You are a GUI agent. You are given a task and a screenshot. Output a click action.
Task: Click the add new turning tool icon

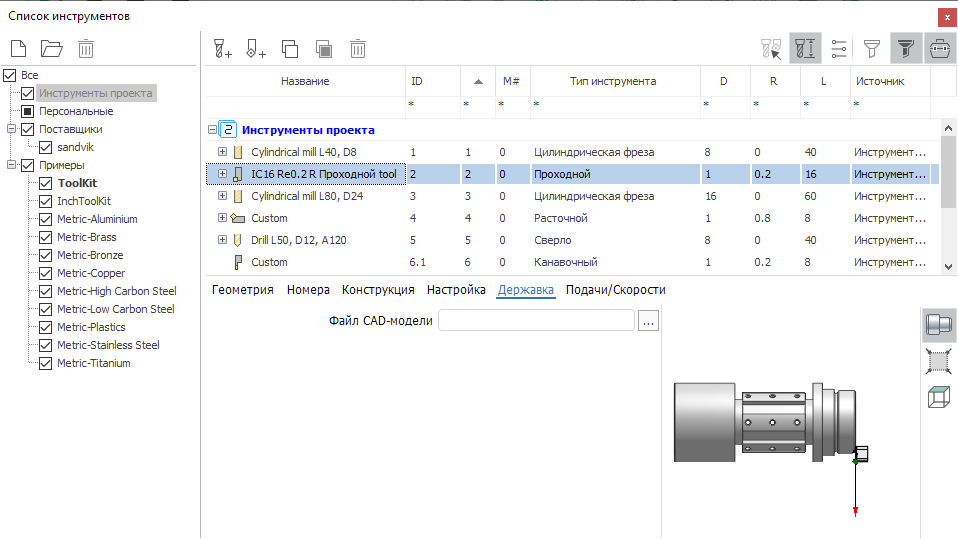pyautogui.click(x=256, y=48)
